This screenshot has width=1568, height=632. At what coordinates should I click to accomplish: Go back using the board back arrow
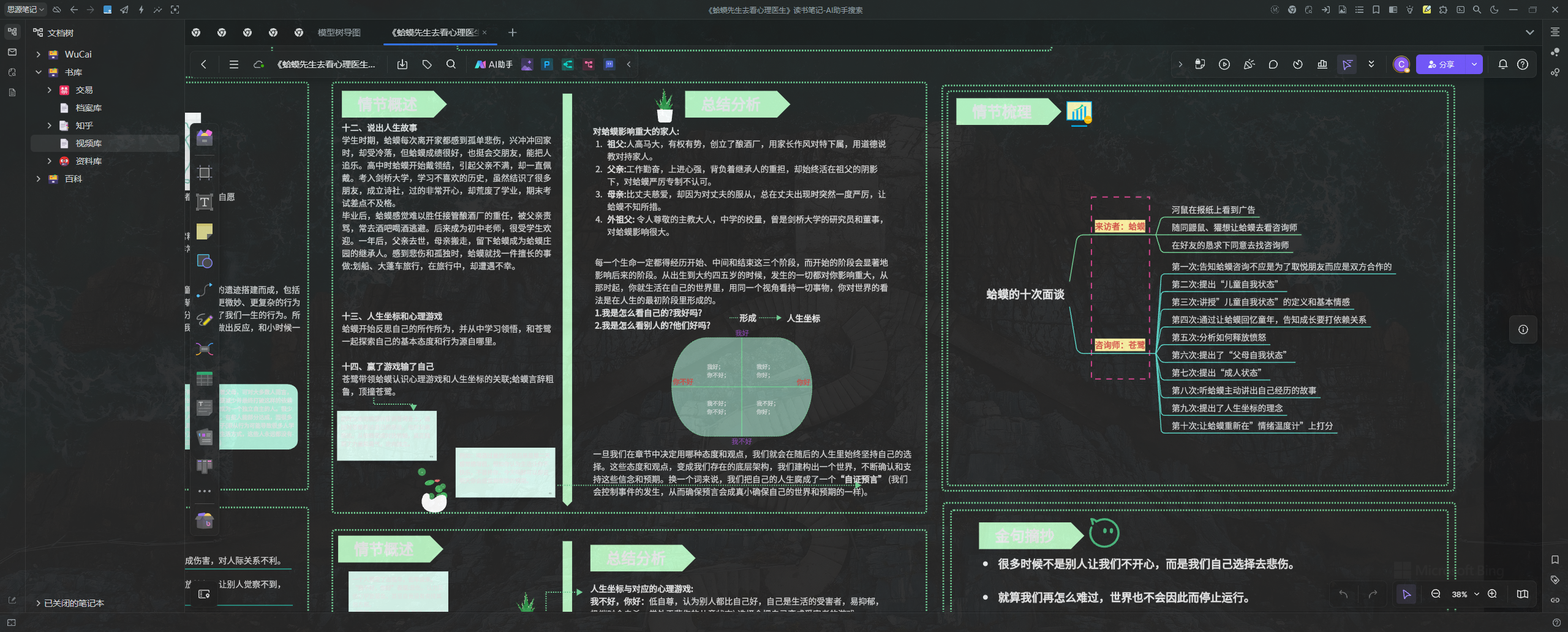204,64
